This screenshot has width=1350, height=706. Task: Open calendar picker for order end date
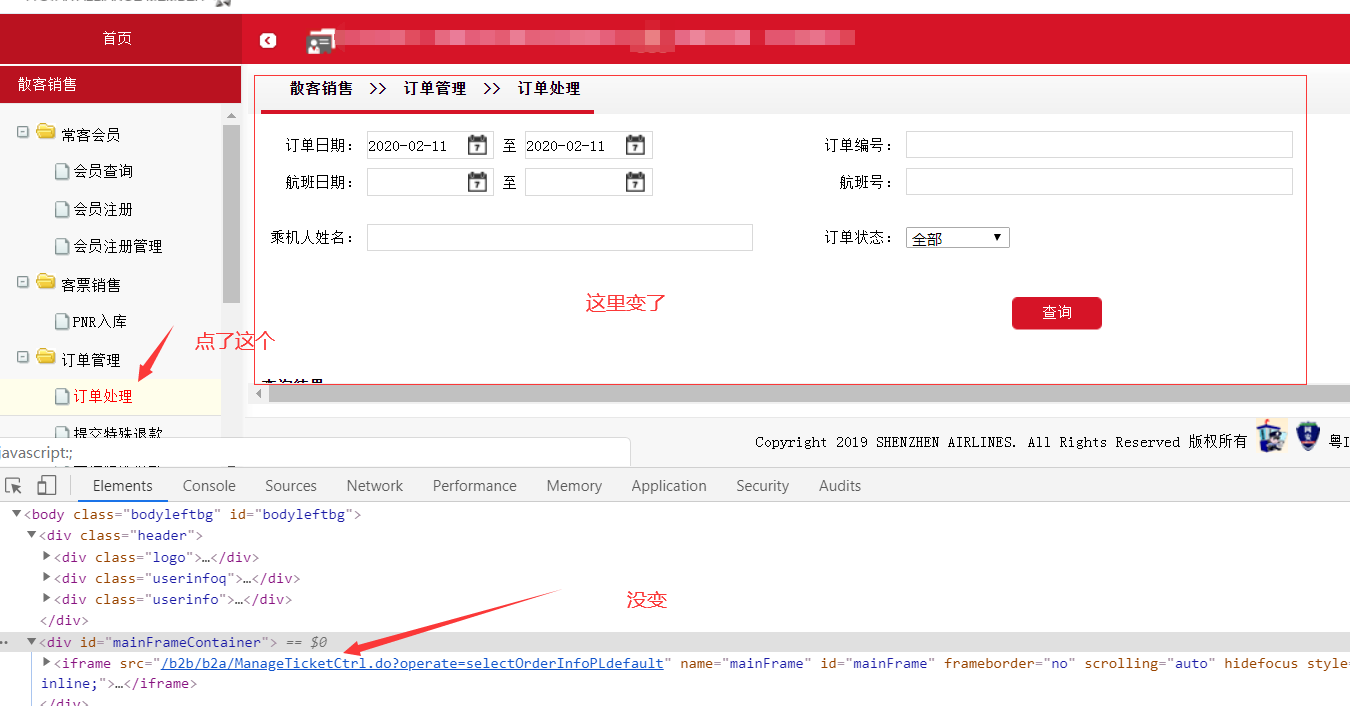(635, 145)
